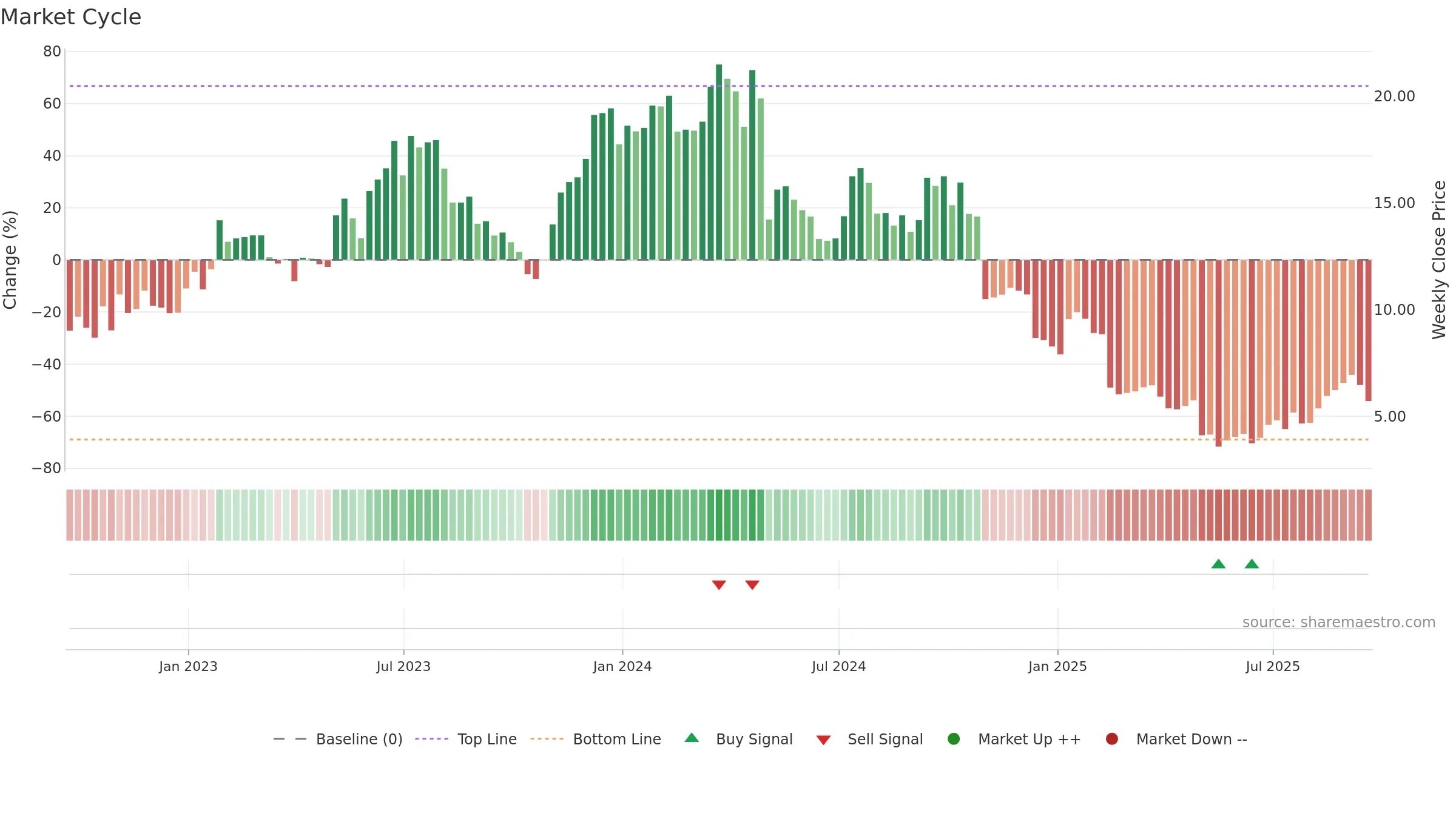Toggle the Buy Signal legend entry
This screenshot has width=1456, height=819.
[x=738, y=739]
